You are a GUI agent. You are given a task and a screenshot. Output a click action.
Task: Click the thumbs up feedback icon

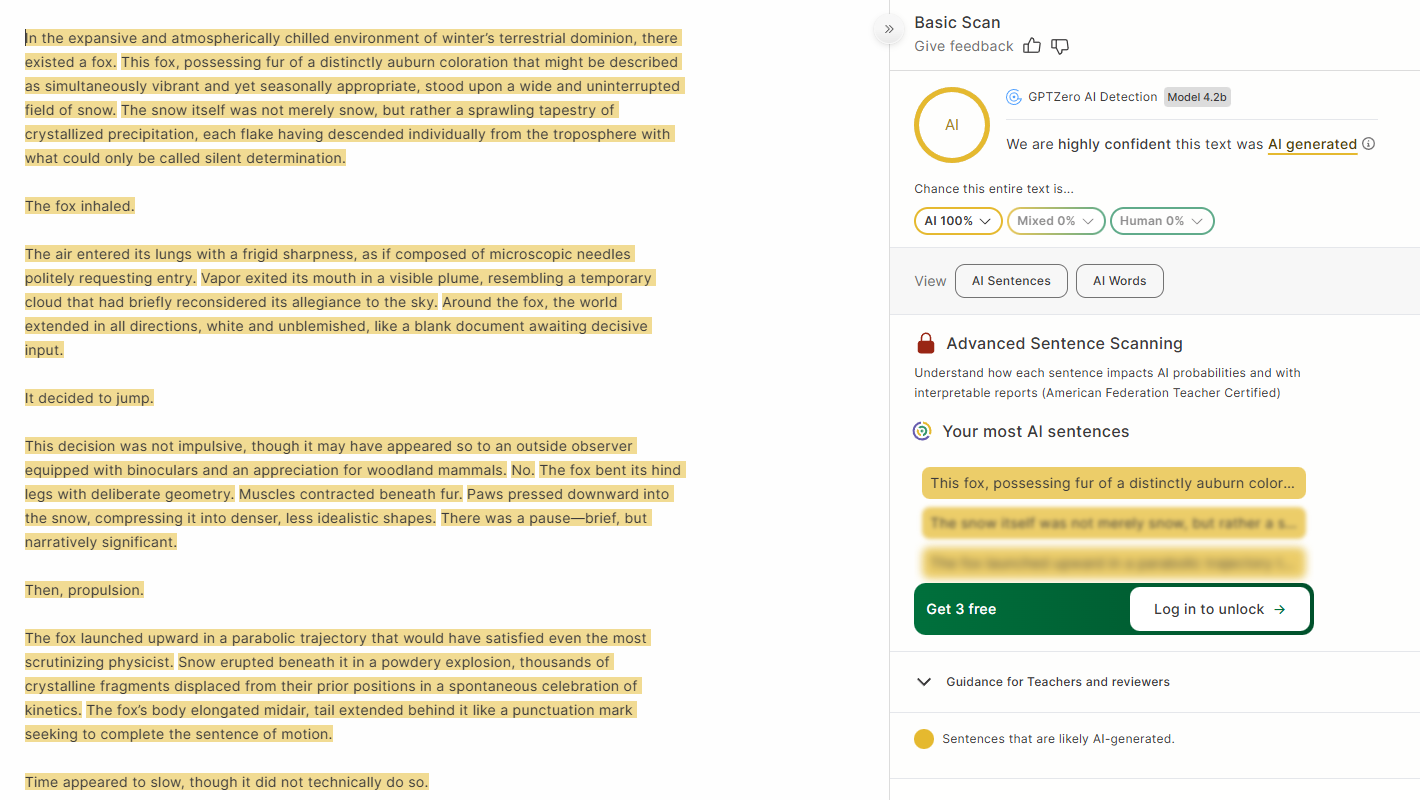click(x=1032, y=46)
